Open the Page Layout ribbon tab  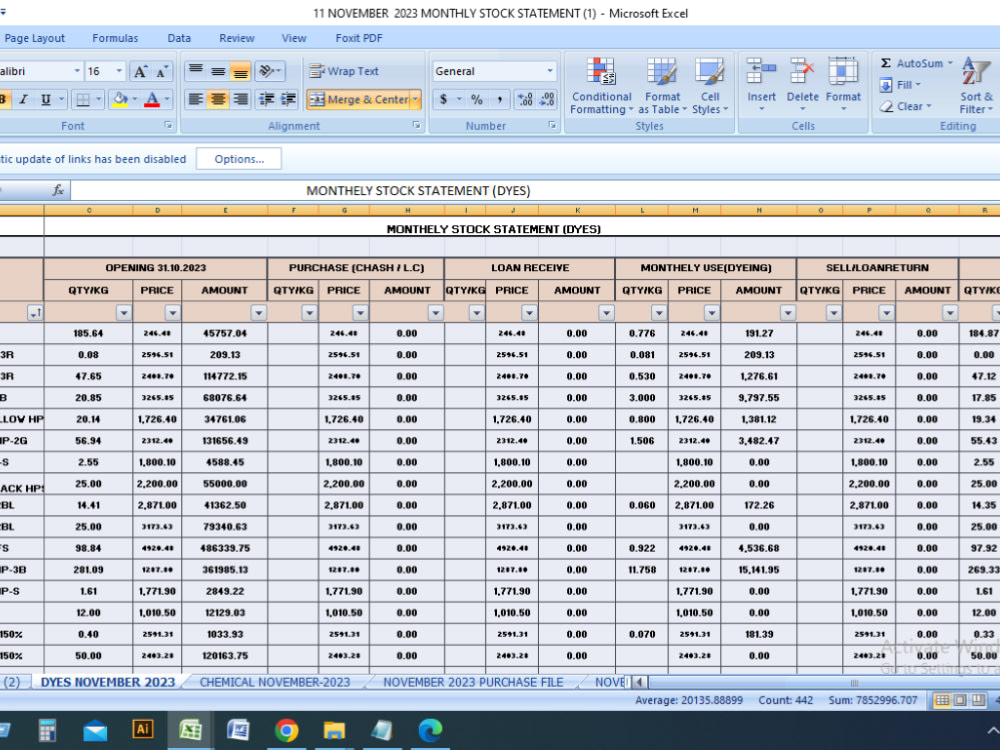34,38
